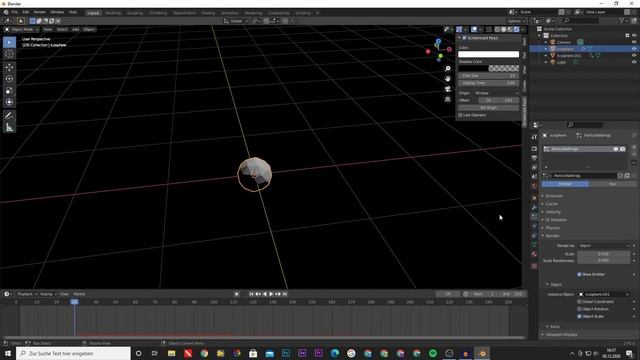Screen dimensions: 640x360
Task: Toggle the Object Scale checkbox
Action: click(x=579, y=316)
